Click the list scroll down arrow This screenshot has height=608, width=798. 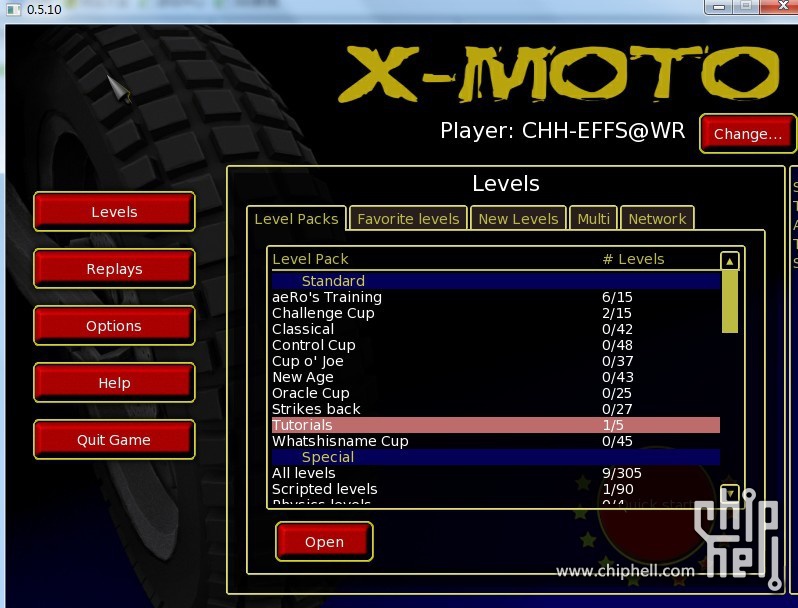(x=729, y=493)
